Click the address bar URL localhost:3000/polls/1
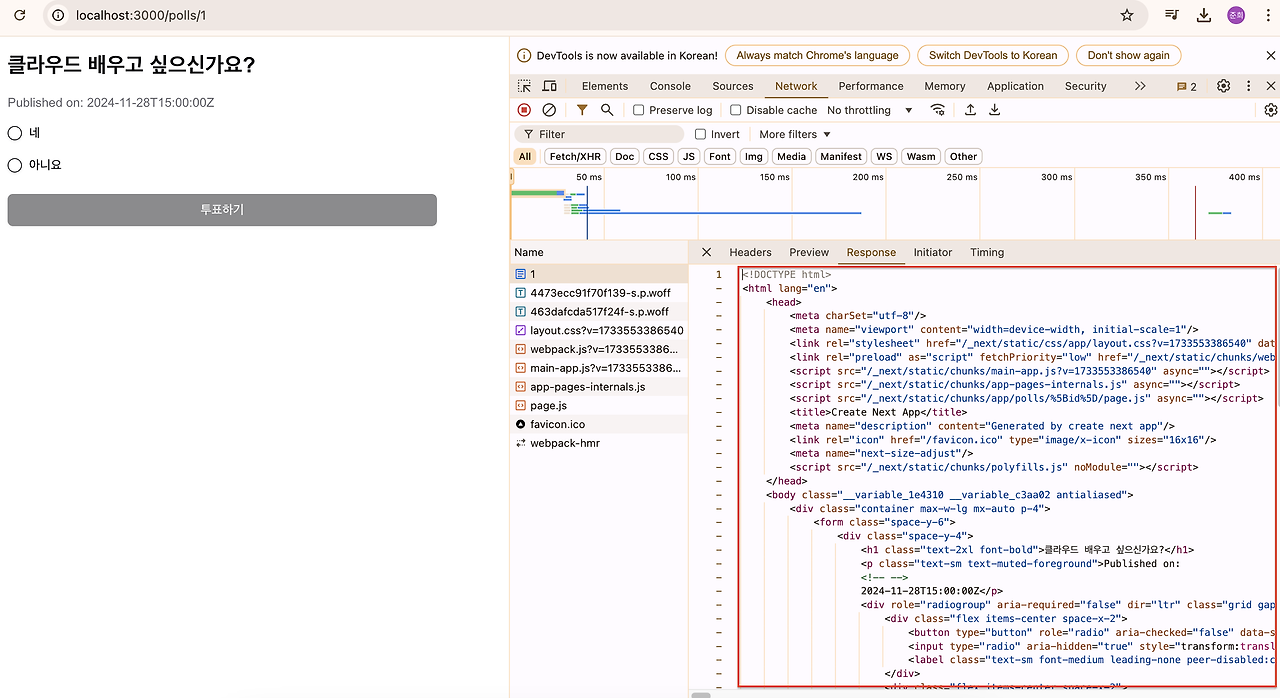This screenshot has height=698, width=1280. [x=141, y=16]
